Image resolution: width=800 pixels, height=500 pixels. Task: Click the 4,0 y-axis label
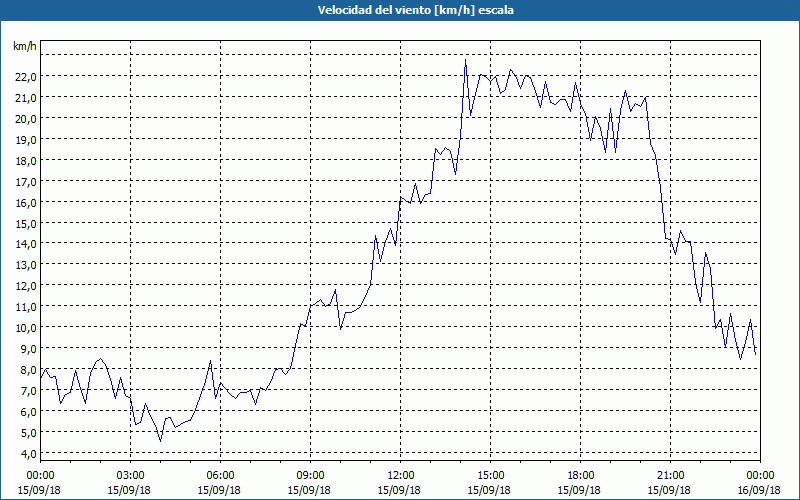pyautogui.click(x=28, y=453)
